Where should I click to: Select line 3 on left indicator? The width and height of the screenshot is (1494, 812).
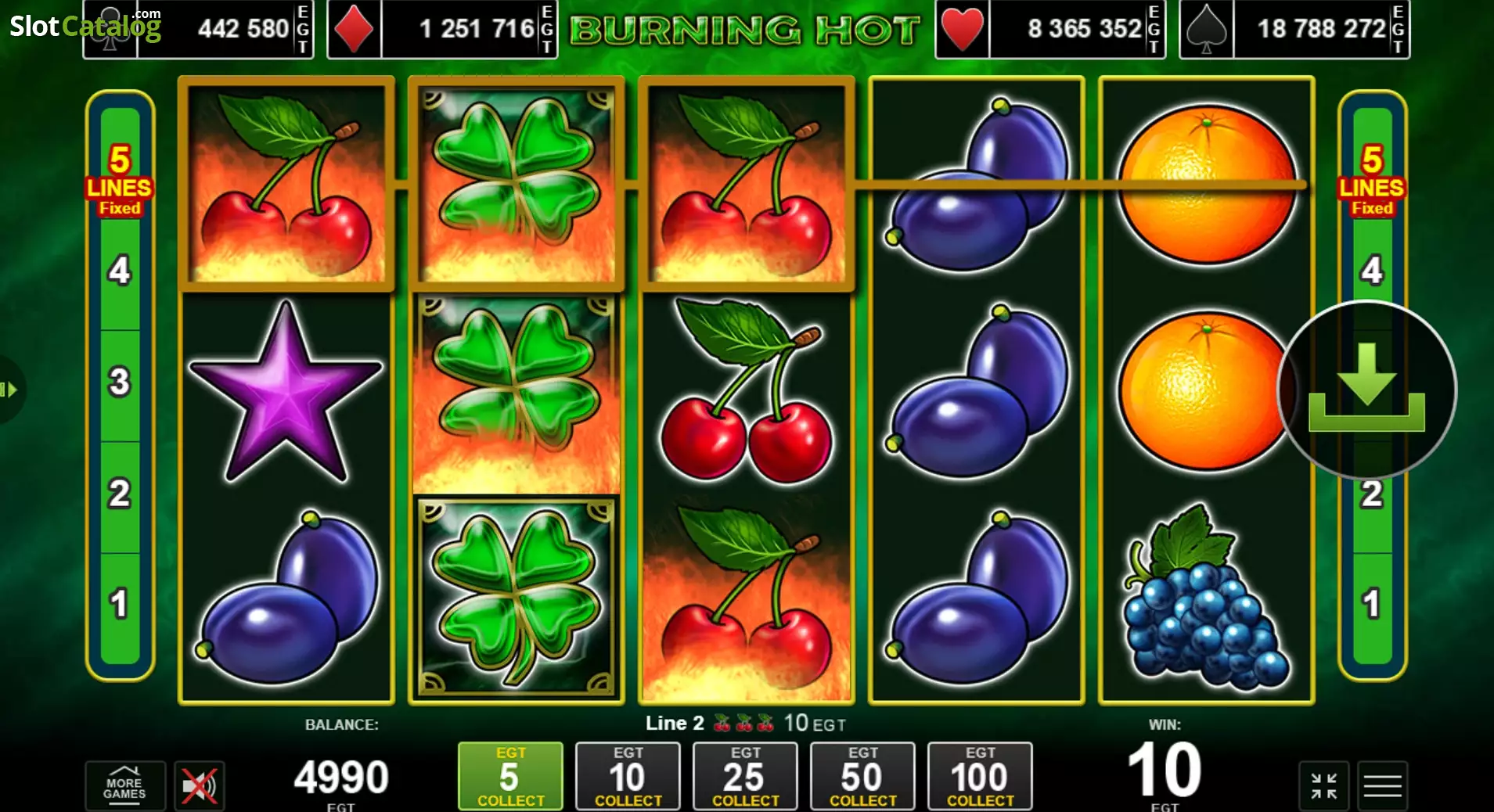tap(120, 383)
